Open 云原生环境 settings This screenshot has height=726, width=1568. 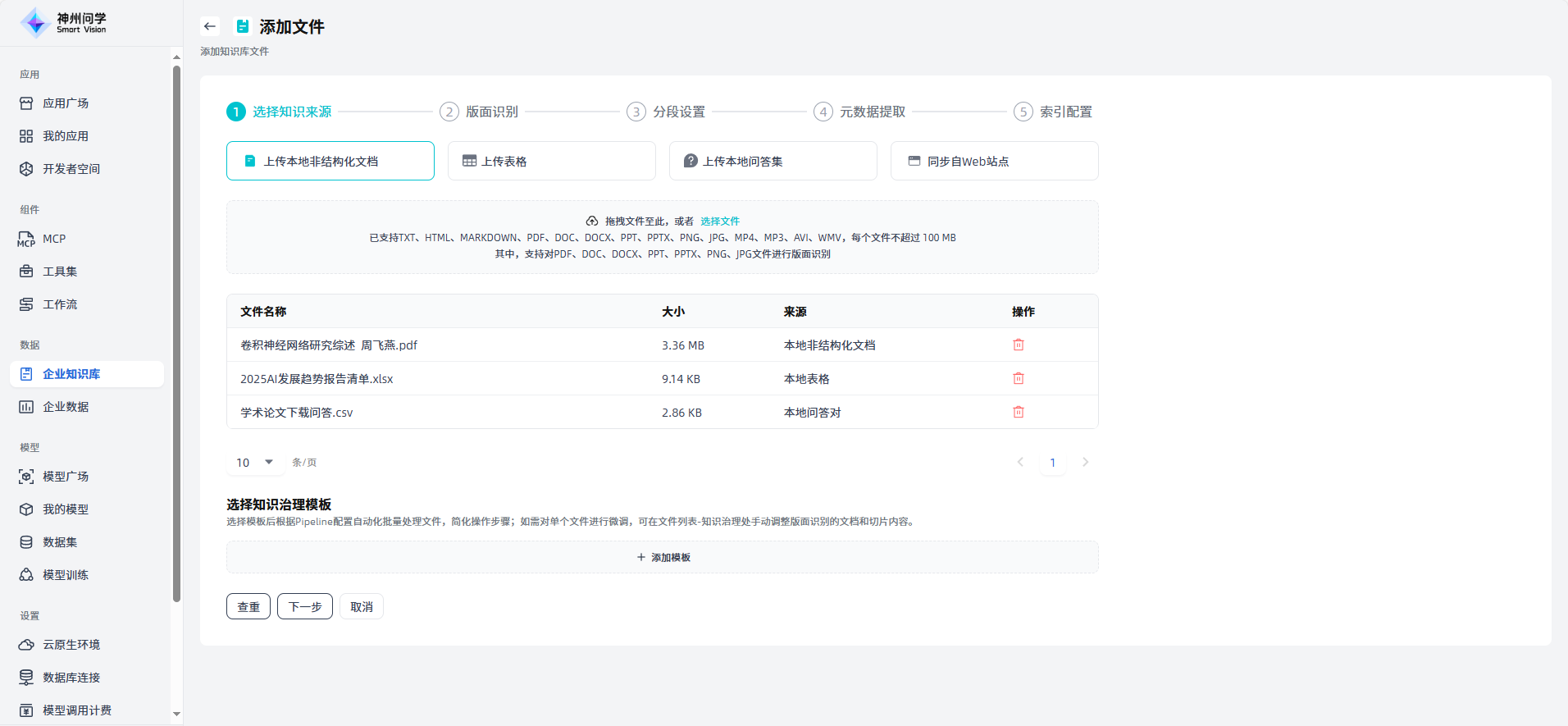[71, 645]
